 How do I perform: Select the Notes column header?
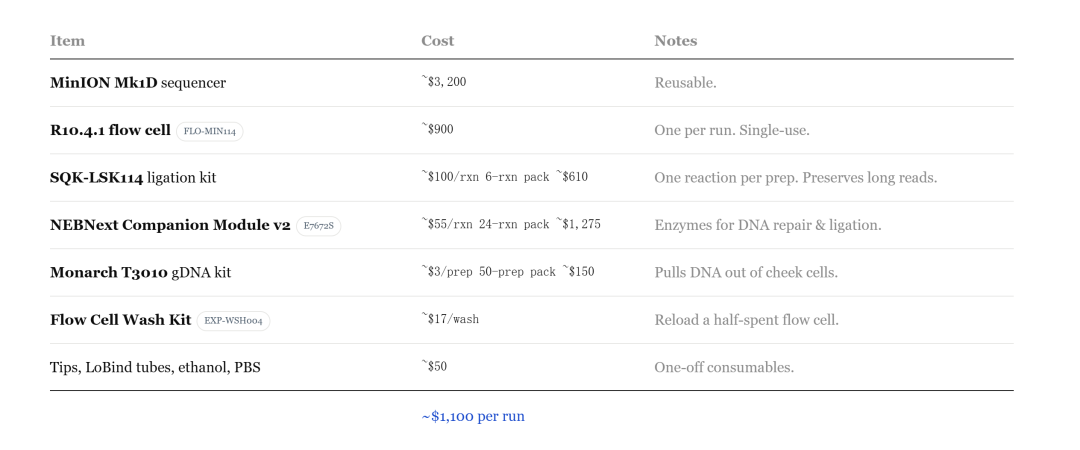(x=676, y=41)
